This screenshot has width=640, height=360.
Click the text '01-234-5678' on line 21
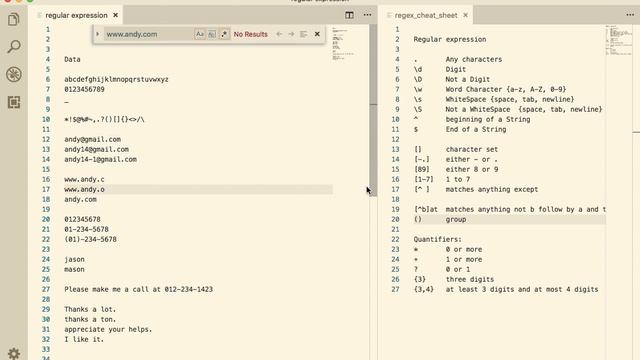(x=86, y=229)
